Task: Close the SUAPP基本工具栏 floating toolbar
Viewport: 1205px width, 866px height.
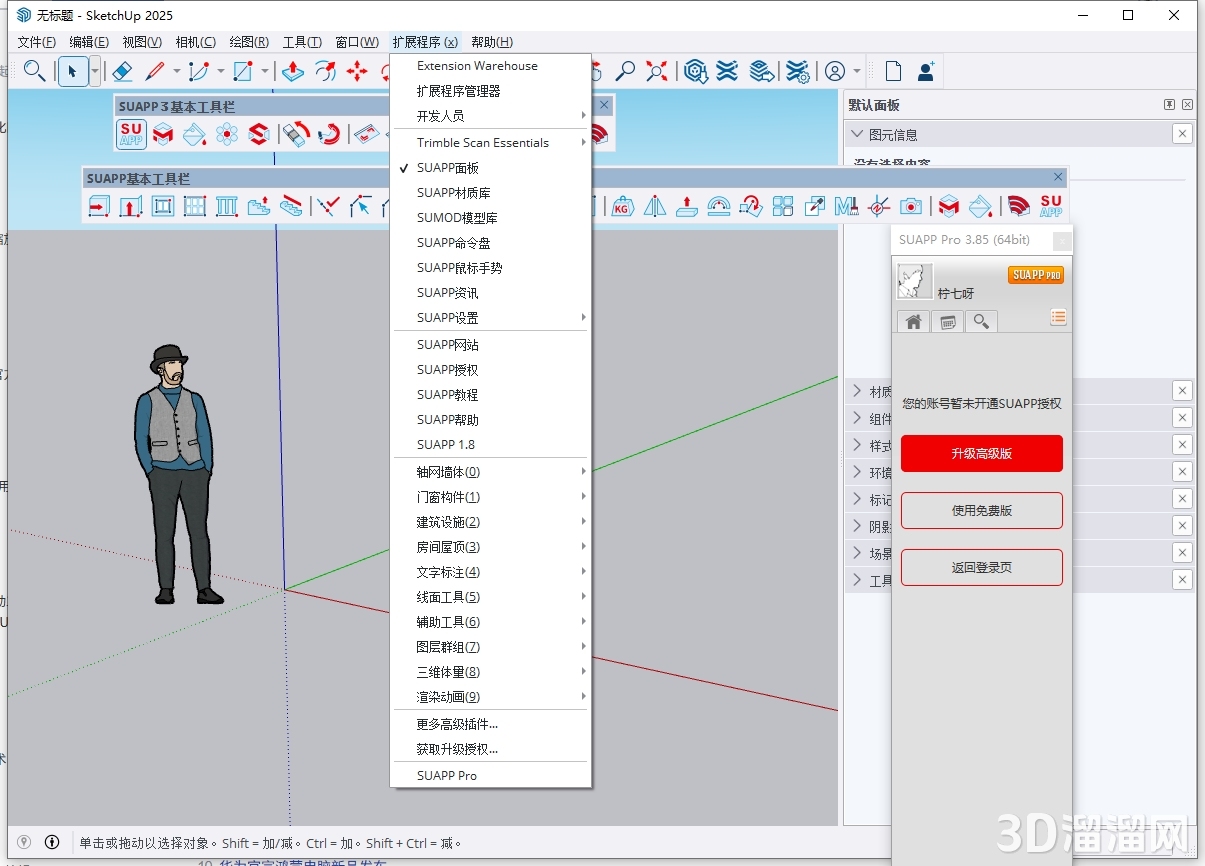Action: click(1058, 177)
